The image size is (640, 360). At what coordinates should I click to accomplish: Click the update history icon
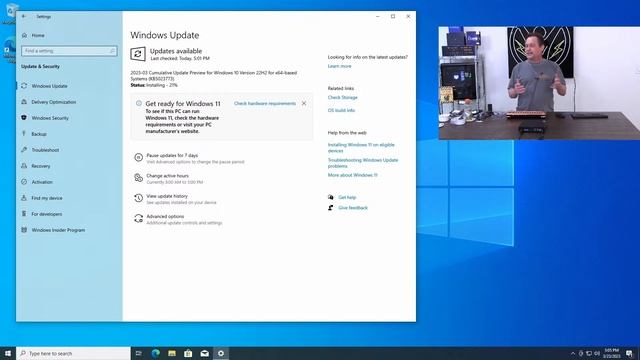point(138,198)
